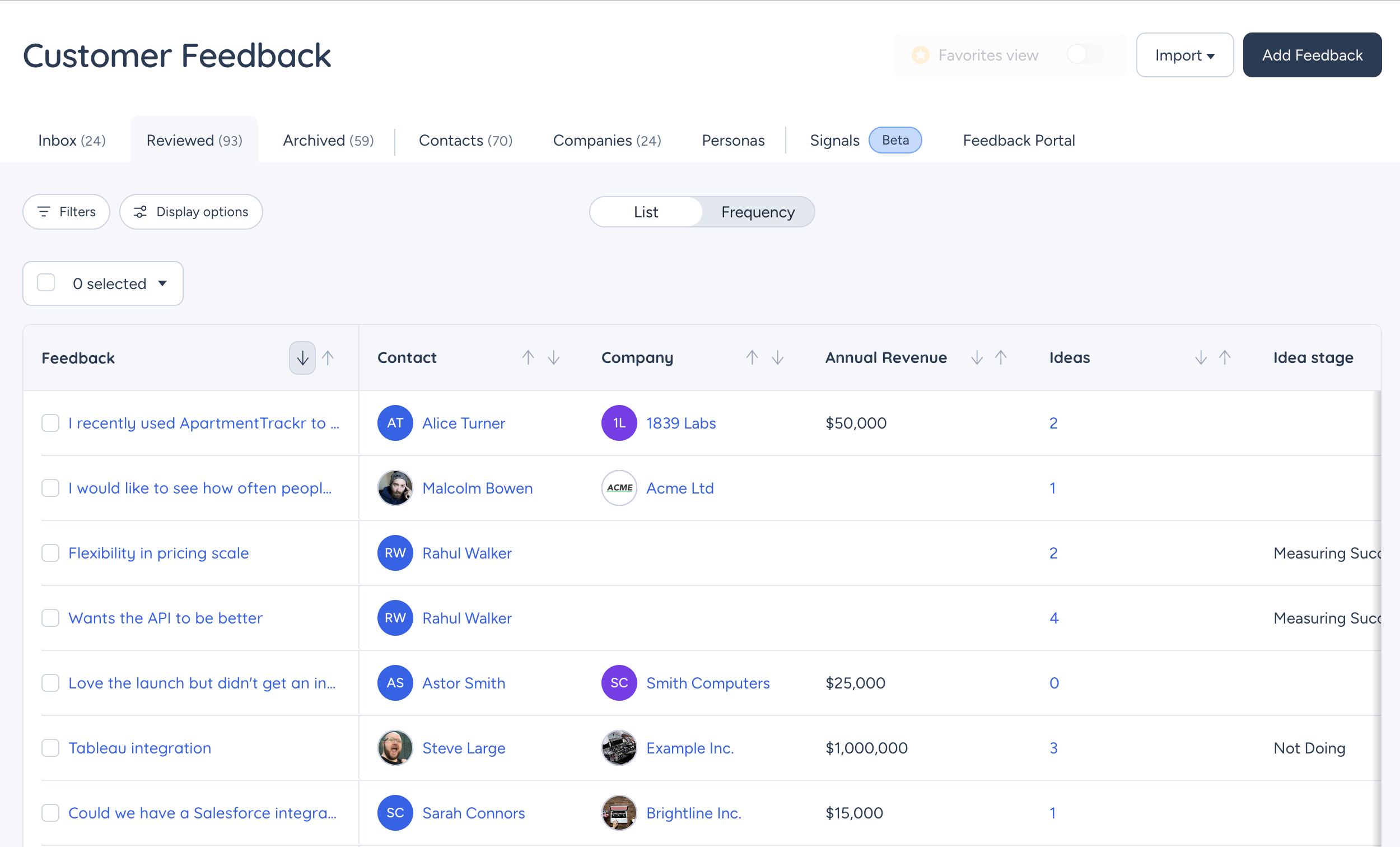Open the Filters panel

[x=67, y=211]
